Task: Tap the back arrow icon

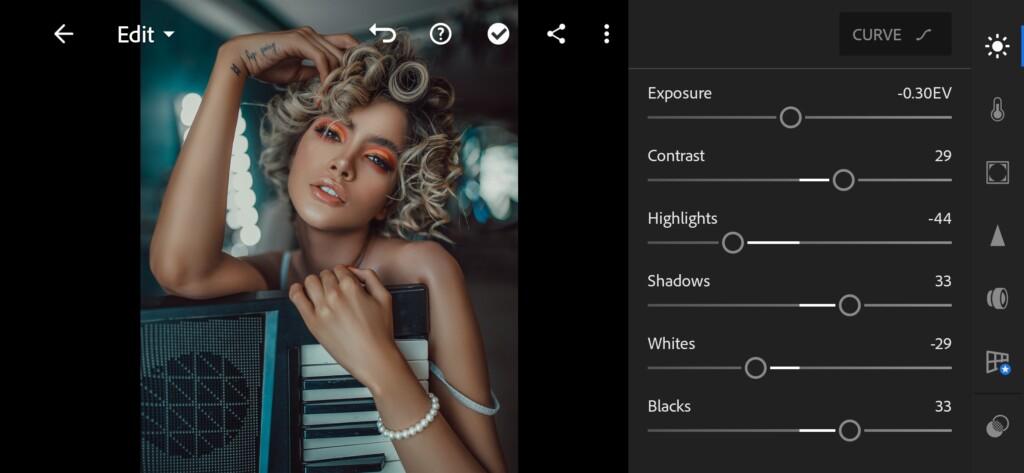Action: pyautogui.click(x=63, y=34)
